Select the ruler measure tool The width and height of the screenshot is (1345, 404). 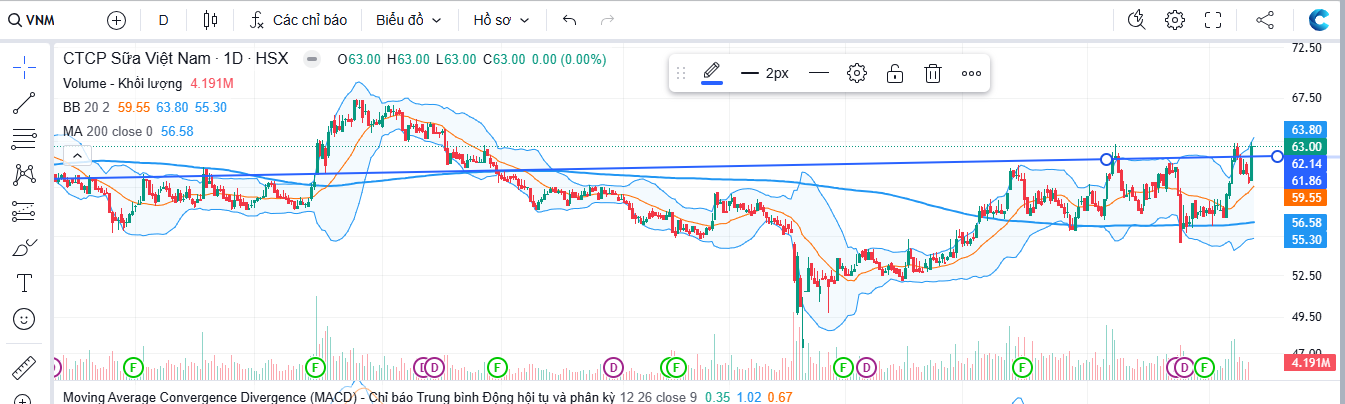pos(25,367)
